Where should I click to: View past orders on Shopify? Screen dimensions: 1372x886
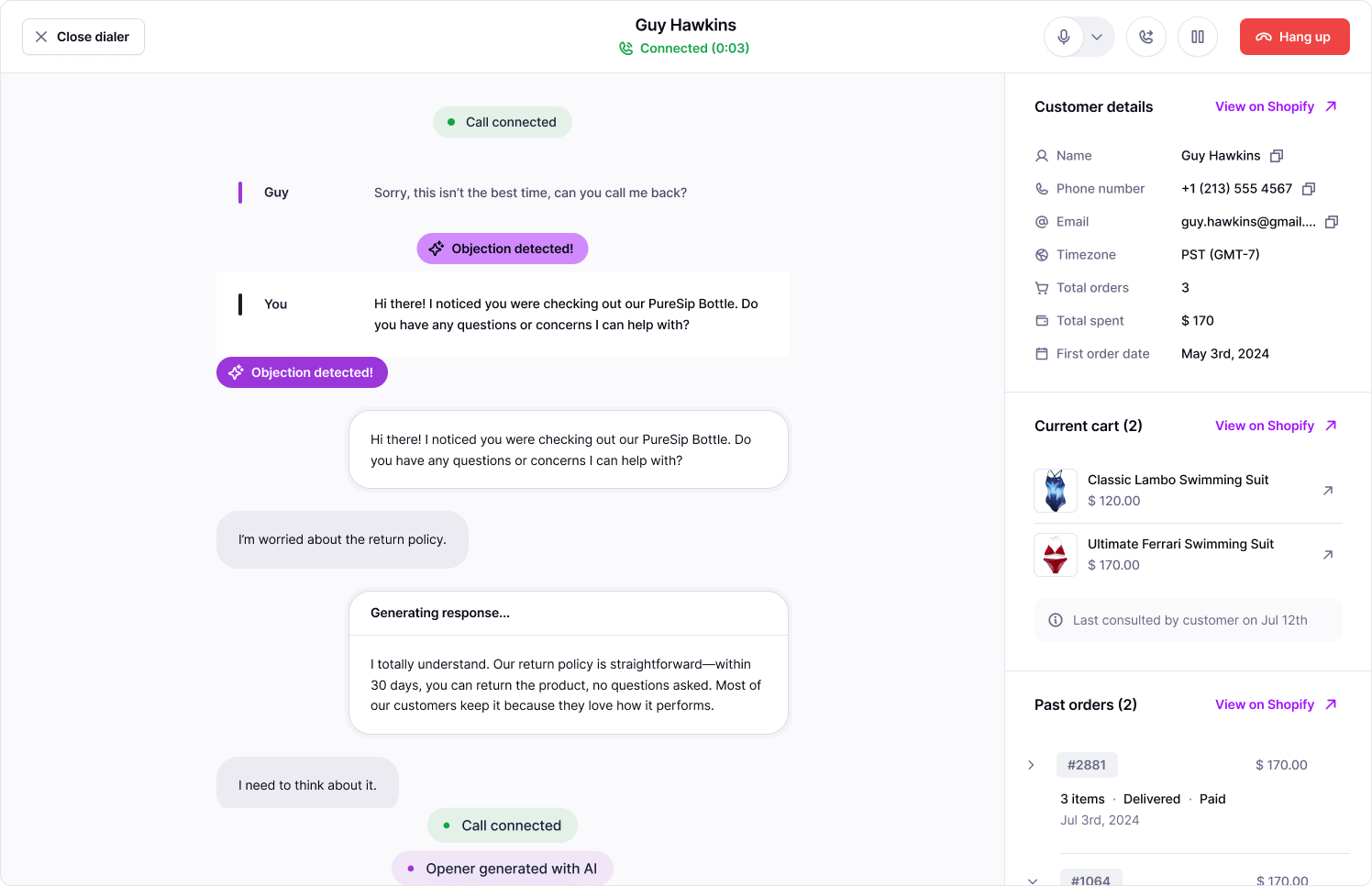(x=1276, y=704)
